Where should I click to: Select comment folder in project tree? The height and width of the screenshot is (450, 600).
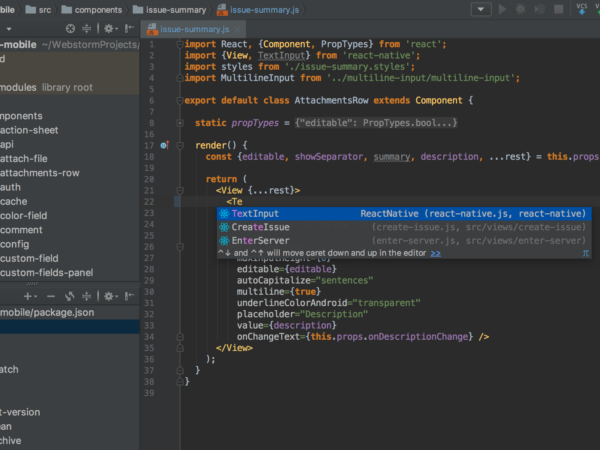[x=21, y=230]
